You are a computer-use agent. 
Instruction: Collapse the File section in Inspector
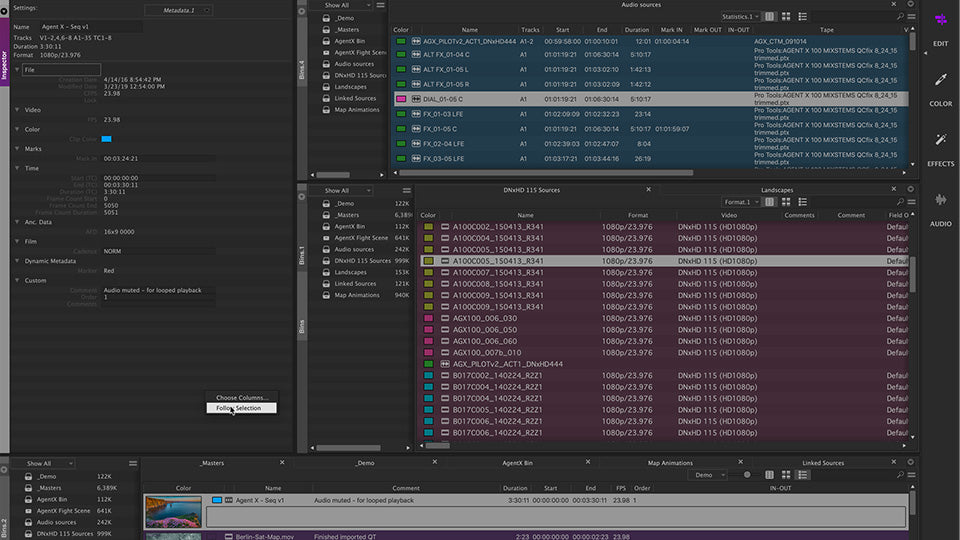[17, 70]
